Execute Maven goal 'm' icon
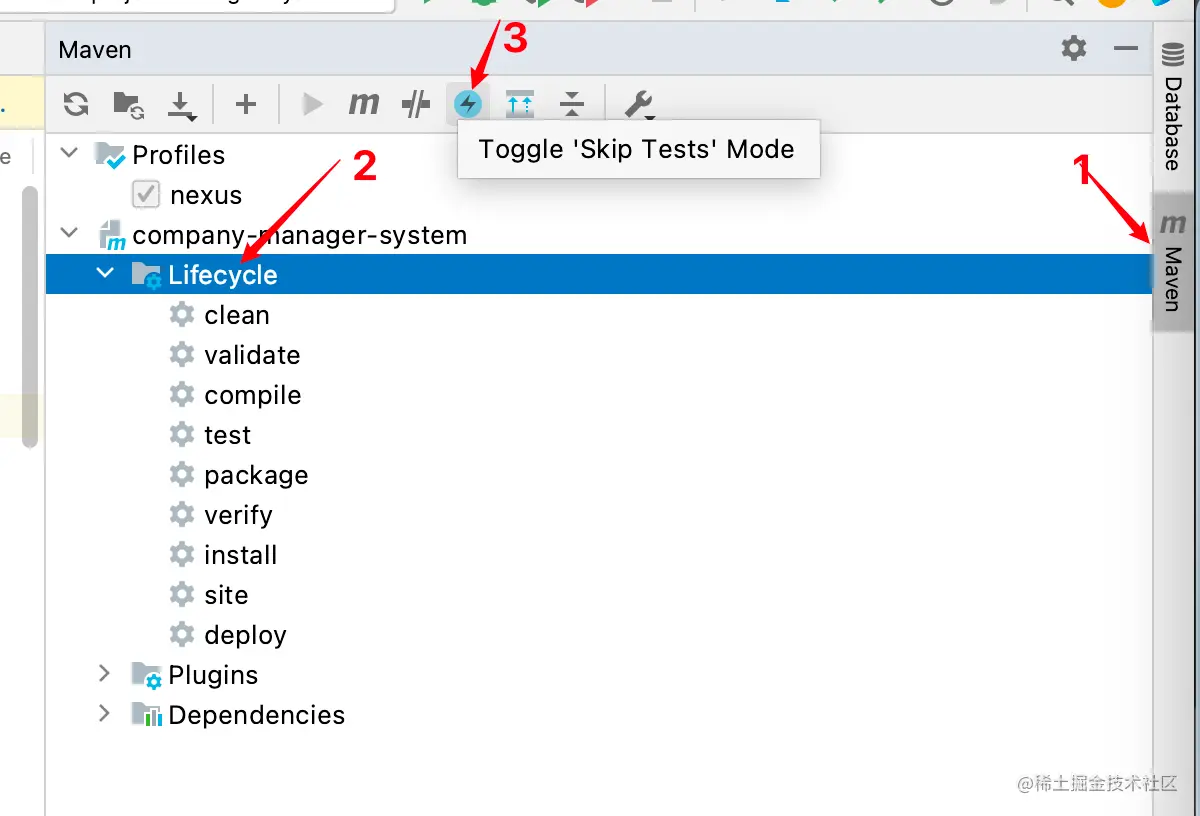The height and width of the screenshot is (816, 1200). [x=364, y=103]
